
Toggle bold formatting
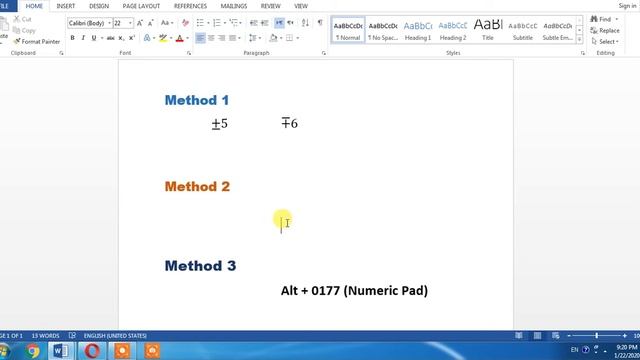[x=72, y=38]
